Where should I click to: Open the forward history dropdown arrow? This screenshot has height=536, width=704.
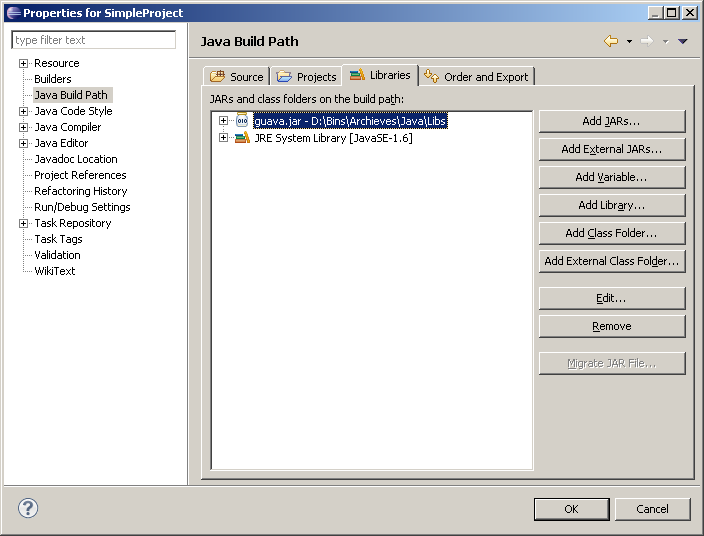point(665,42)
